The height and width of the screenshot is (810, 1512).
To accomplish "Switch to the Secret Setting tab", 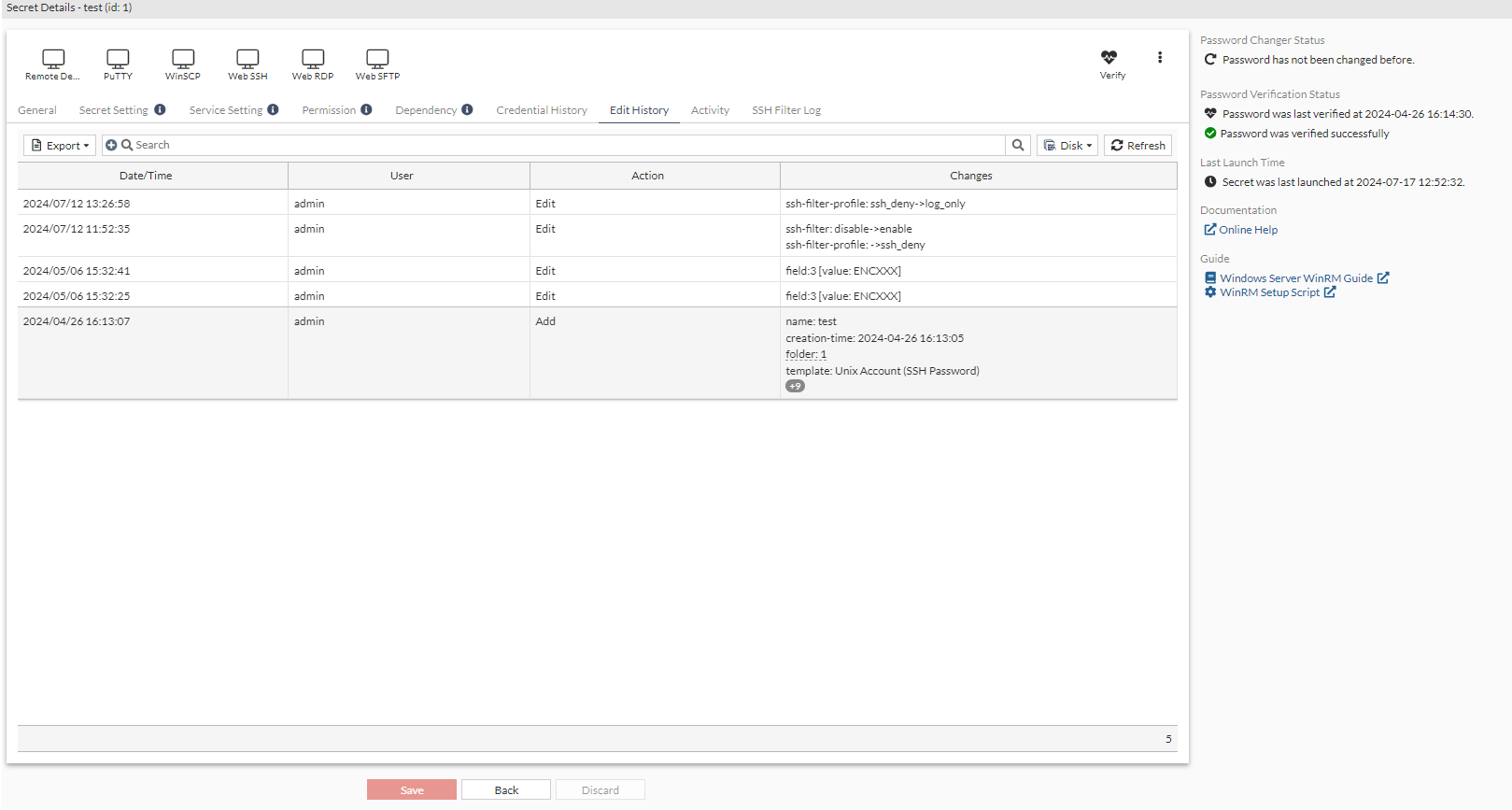I will point(113,110).
